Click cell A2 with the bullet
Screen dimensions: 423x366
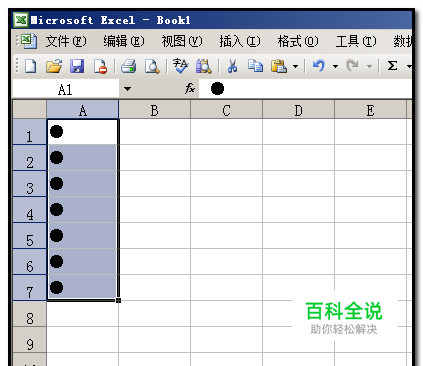tap(83, 158)
